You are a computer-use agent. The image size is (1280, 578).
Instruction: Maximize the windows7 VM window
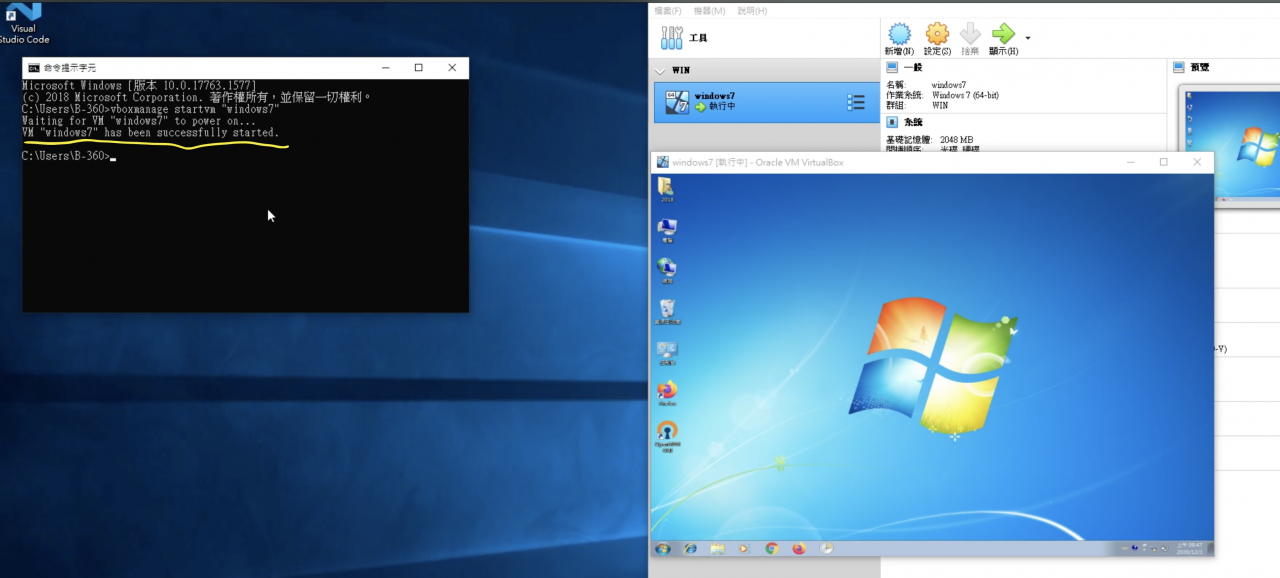(x=1163, y=162)
